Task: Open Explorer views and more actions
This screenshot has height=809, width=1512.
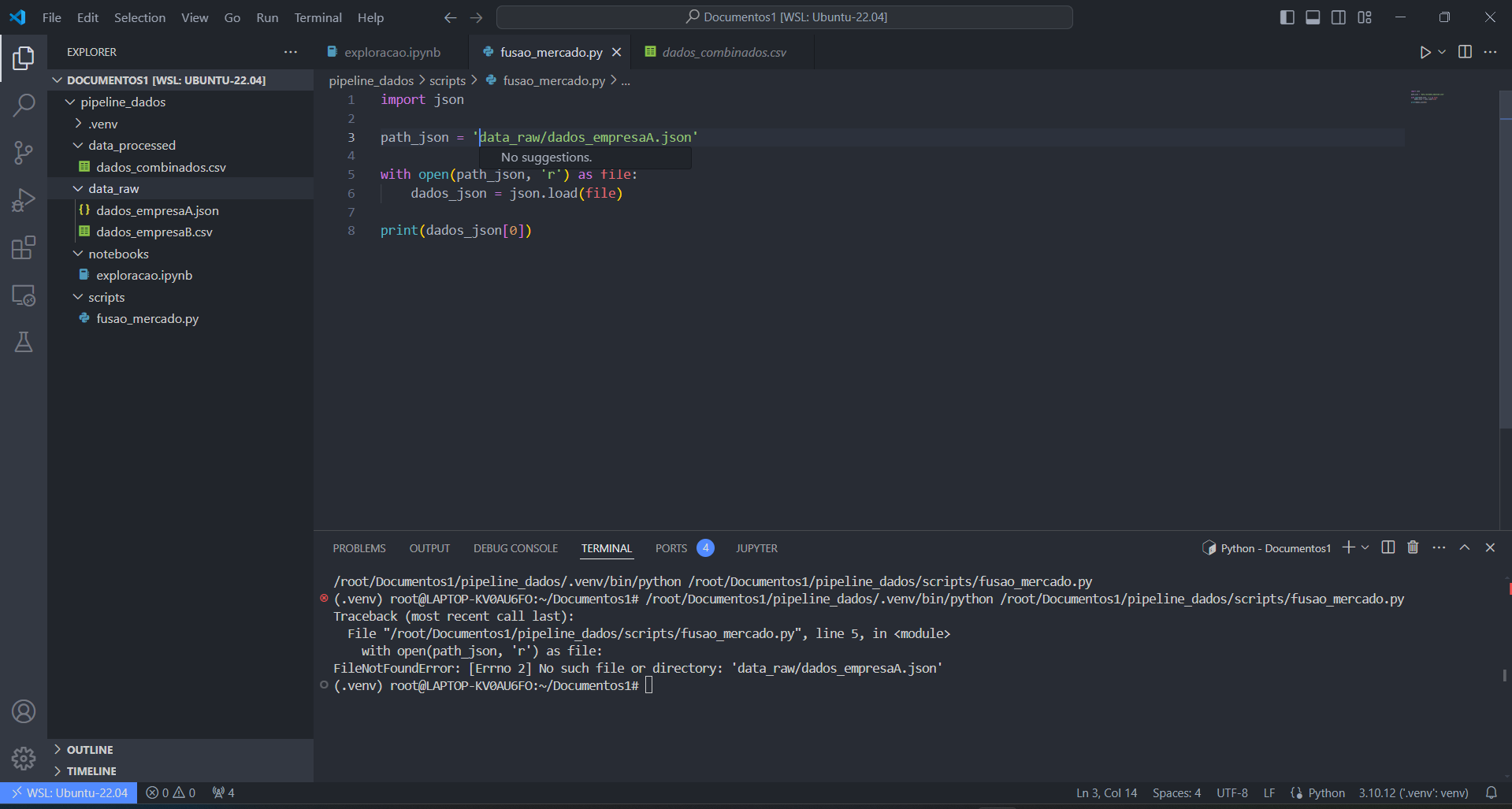Action: point(291,52)
